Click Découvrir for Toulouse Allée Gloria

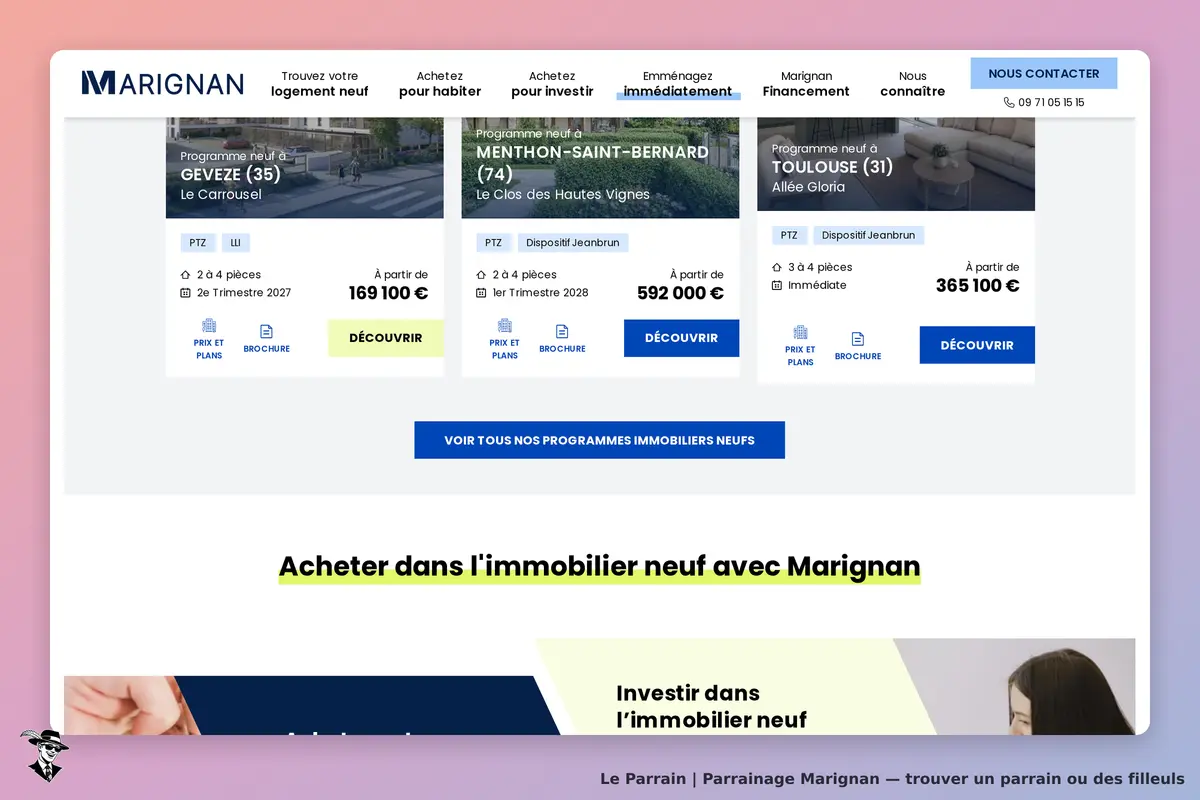(977, 345)
